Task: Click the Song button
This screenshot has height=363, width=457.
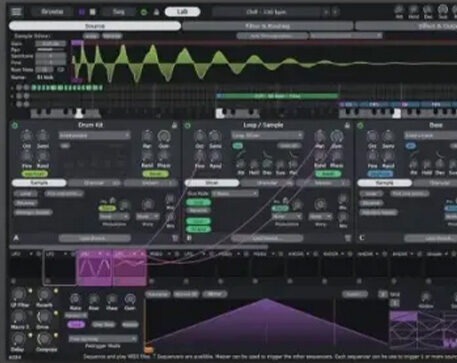Action: tap(118, 12)
